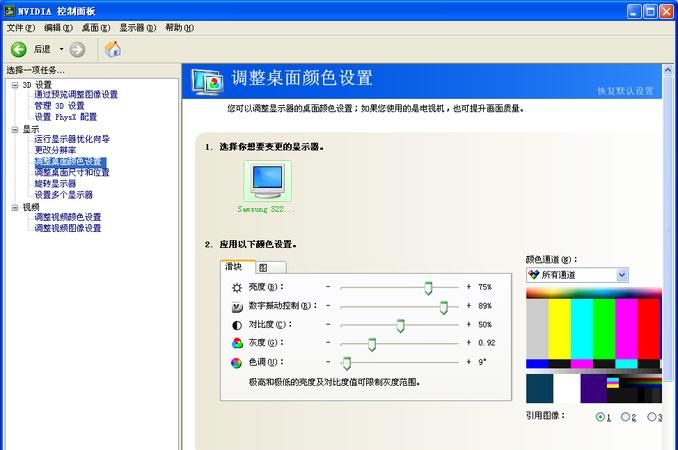Click the 75% brightness value
Image resolution: width=678 pixels, height=450 pixels.
pyautogui.click(x=485, y=287)
